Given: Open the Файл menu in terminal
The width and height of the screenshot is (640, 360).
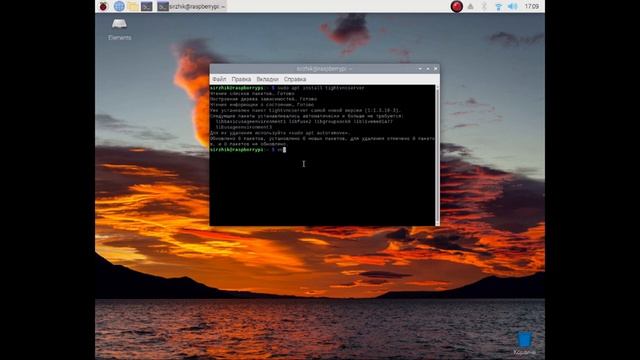Looking at the screenshot, I should [219, 79].
